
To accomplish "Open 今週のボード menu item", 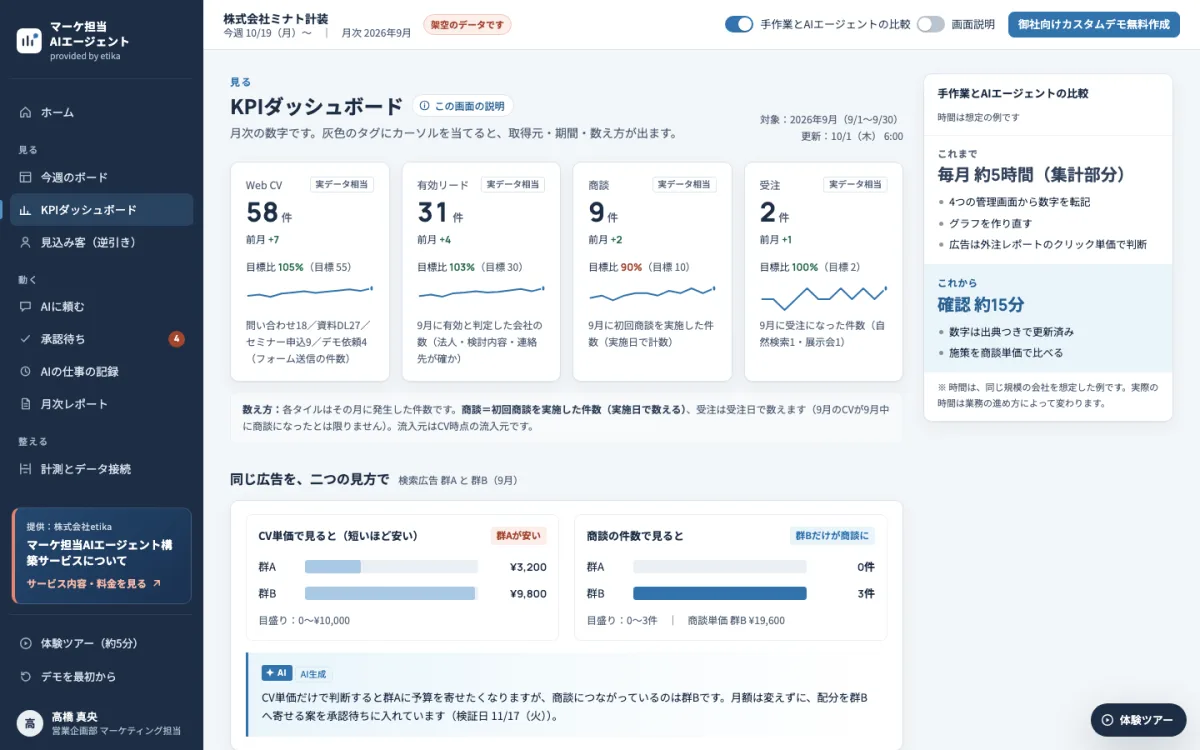I will (x=101, y=177).
